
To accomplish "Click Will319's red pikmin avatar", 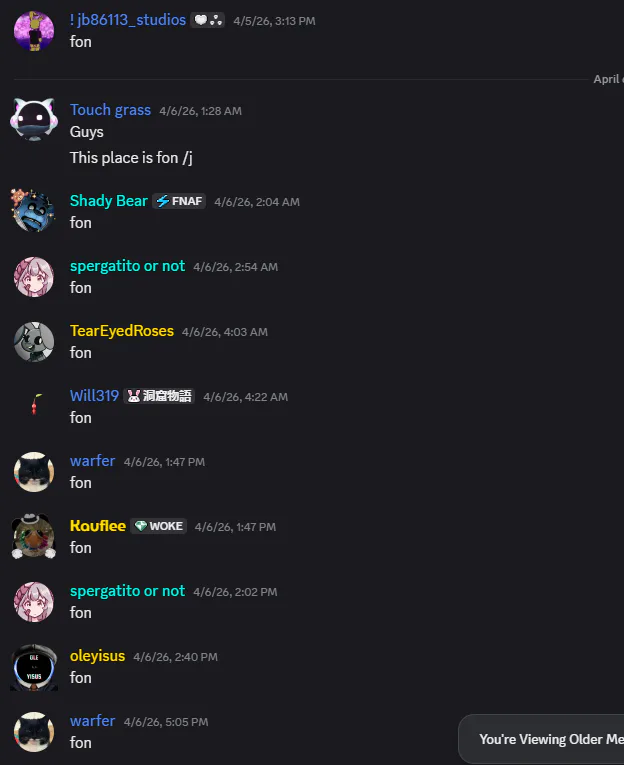I will click(34, 404).
